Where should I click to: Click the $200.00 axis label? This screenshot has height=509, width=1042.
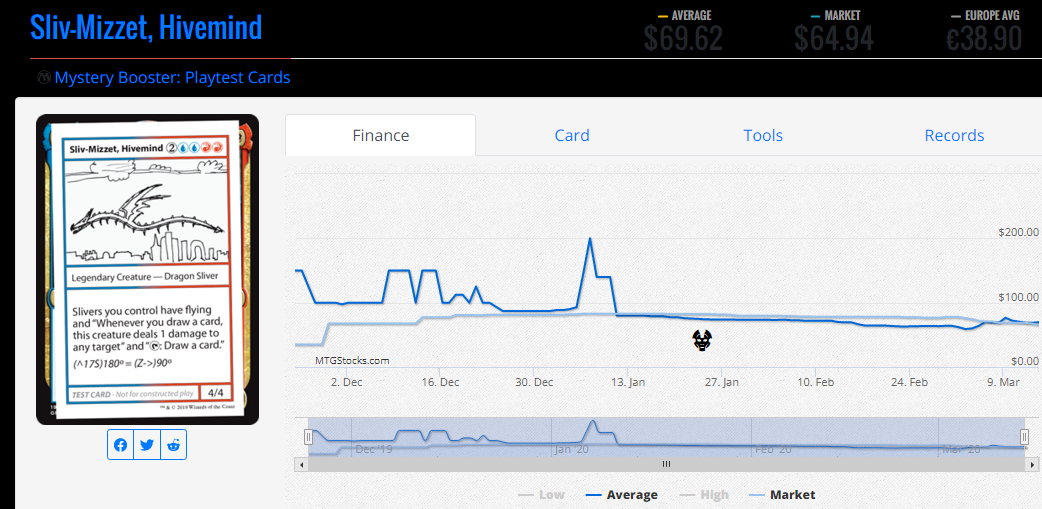pos(1018,232)
